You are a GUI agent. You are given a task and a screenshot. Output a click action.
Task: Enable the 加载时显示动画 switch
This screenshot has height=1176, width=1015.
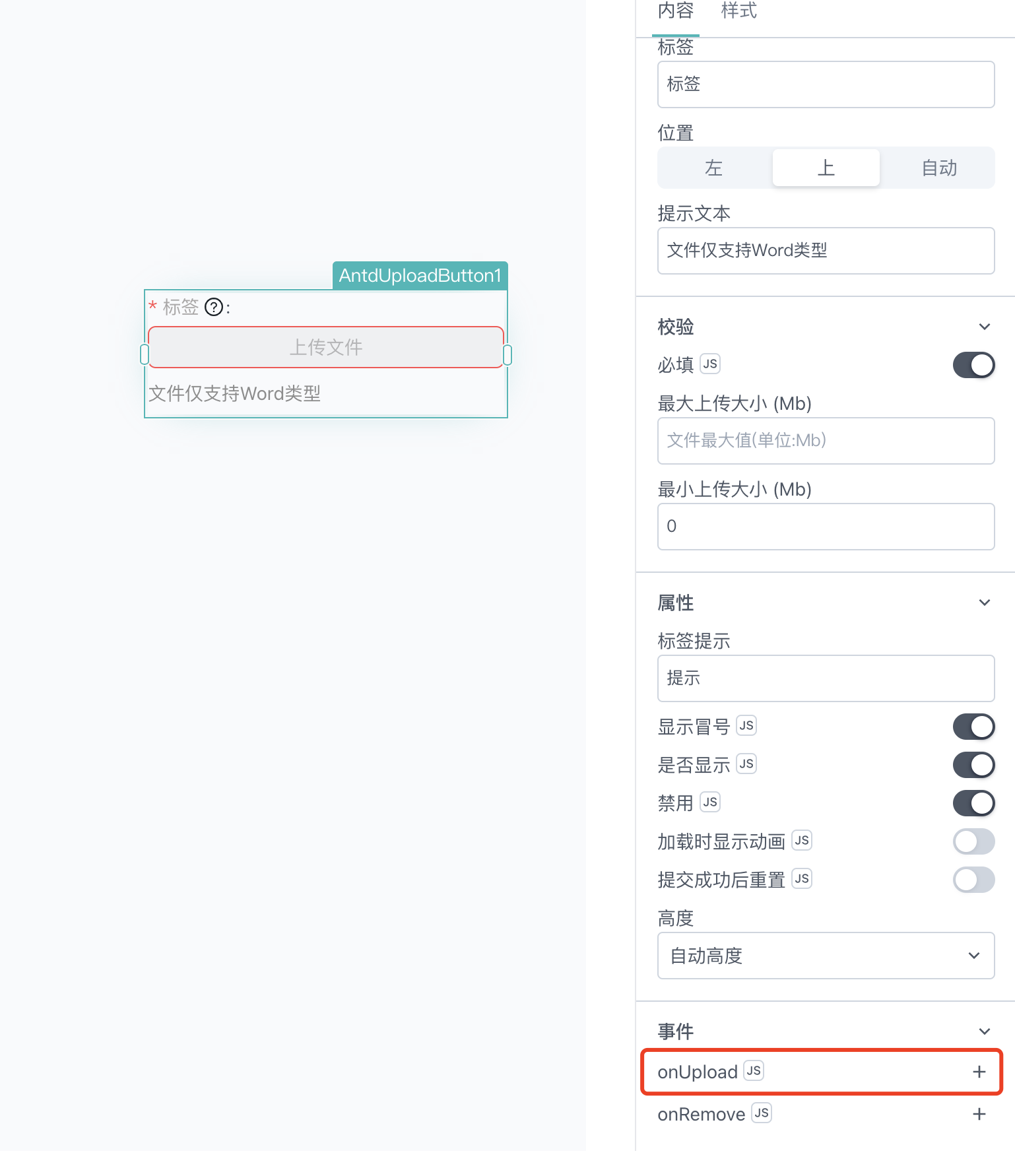point(973,841)
